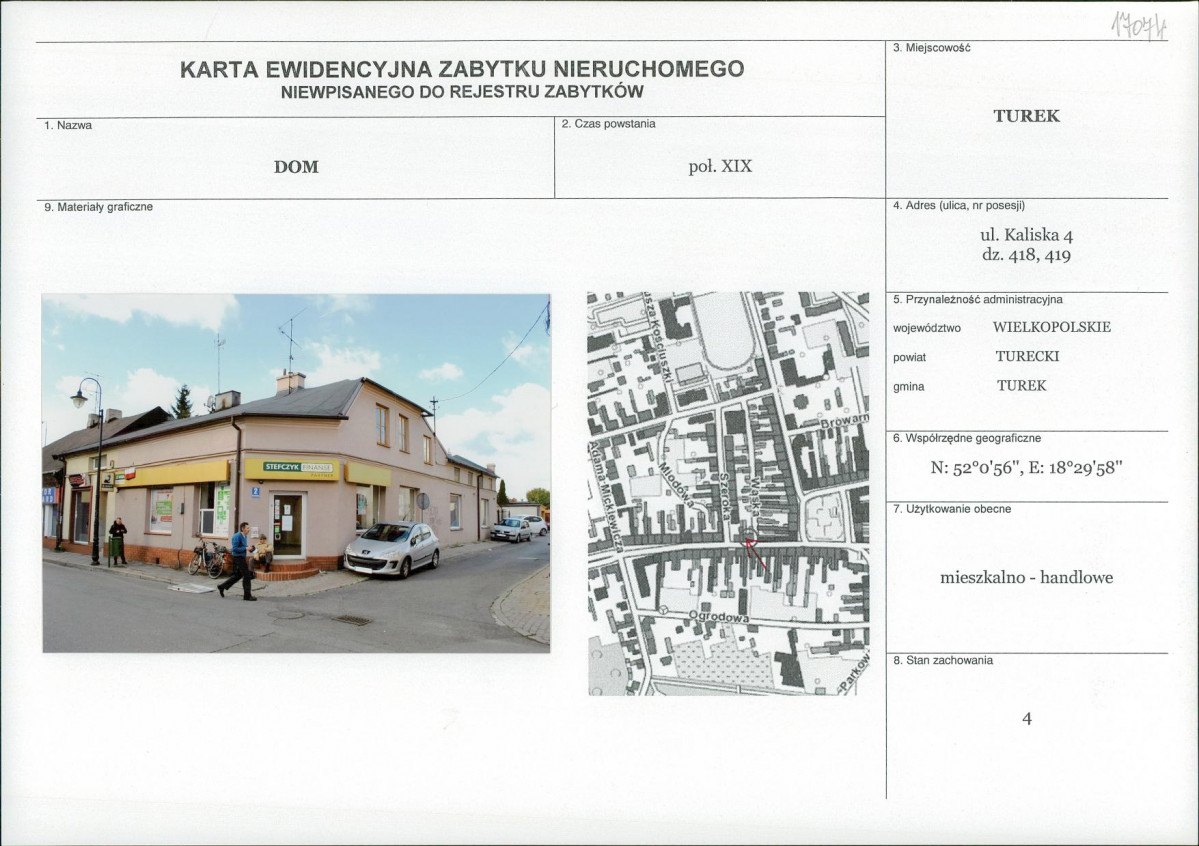Click the label 'powiat'
The width and height of the screenshot is (1199, 846).
[909, 357]
